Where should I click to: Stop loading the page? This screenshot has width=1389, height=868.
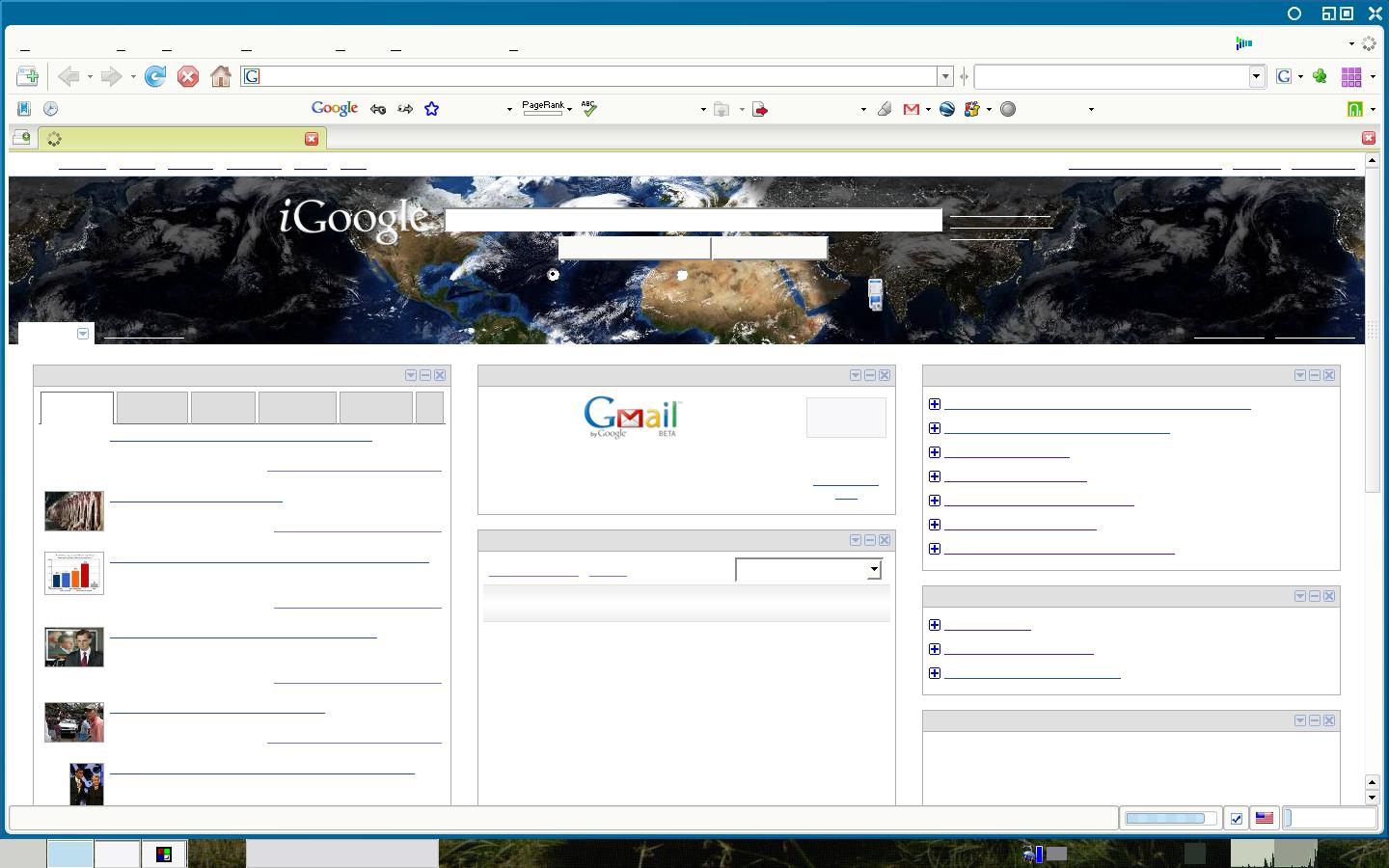tap(188, 76)
